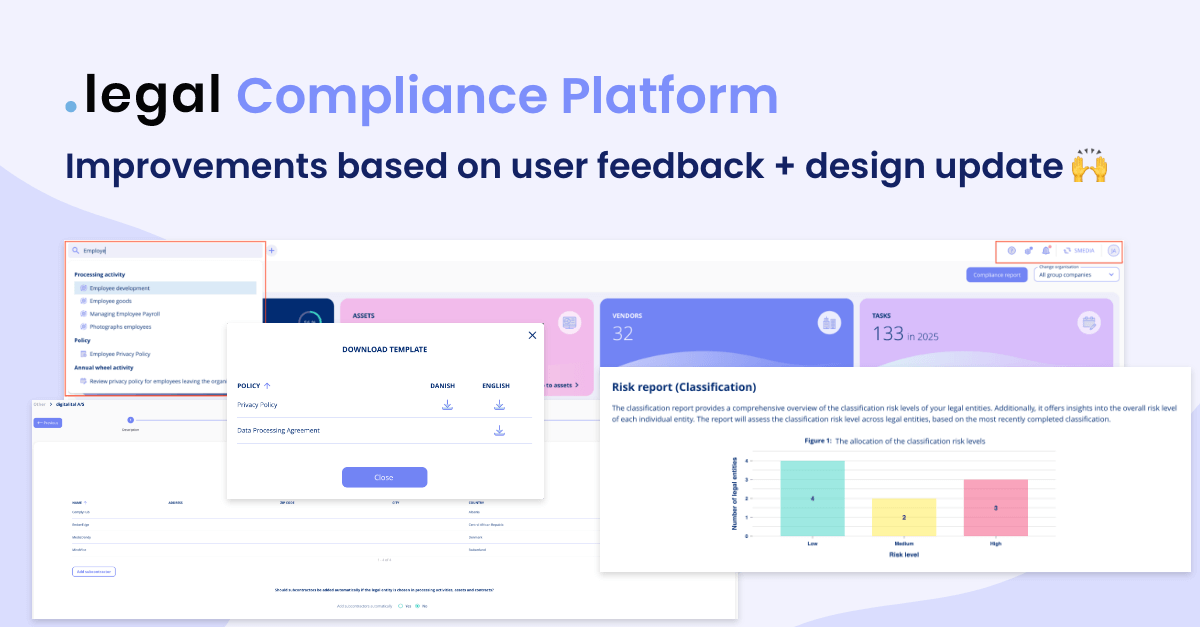Viewport: 1200px width, 627px height.
Task: Click 'digitaltal A/S' breadcrumb
Action: pos(68,404)
